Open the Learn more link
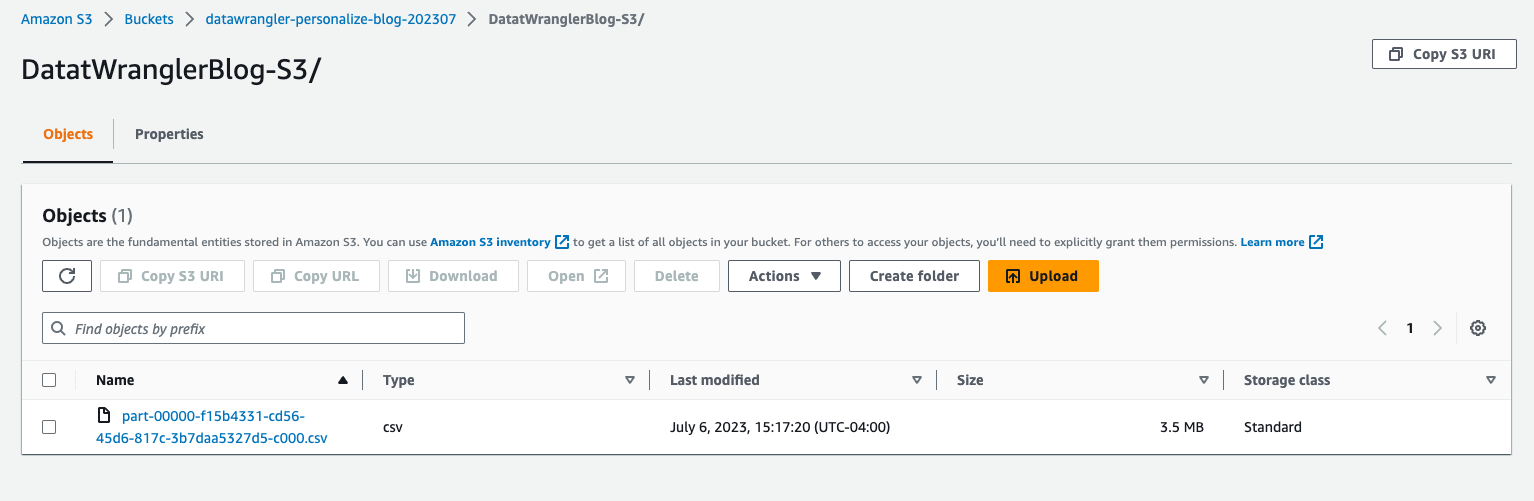 1272,242
